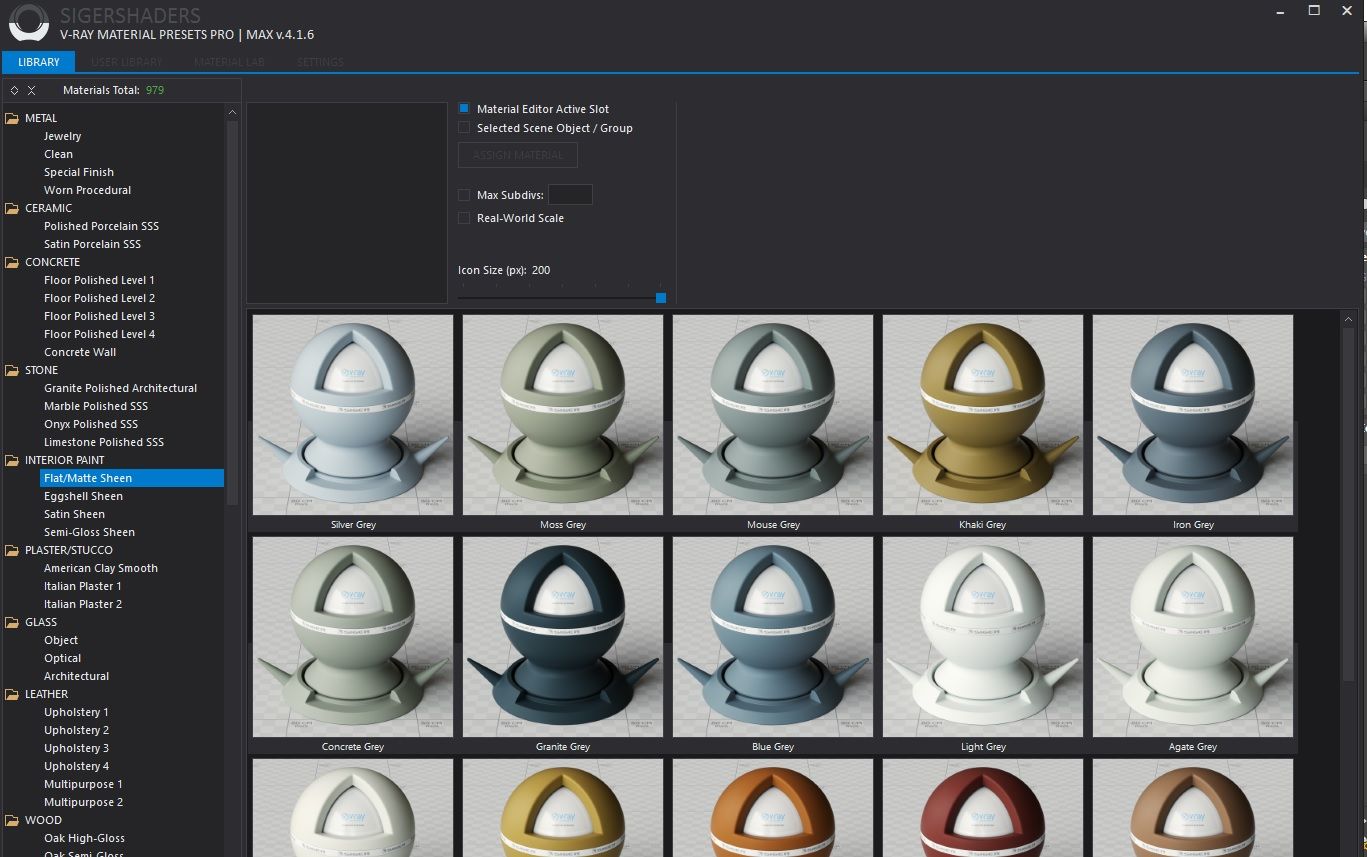This screenshot has width=1367, height=857.
Task: Open Architectural glass subcategory
Action: (77, 676)
